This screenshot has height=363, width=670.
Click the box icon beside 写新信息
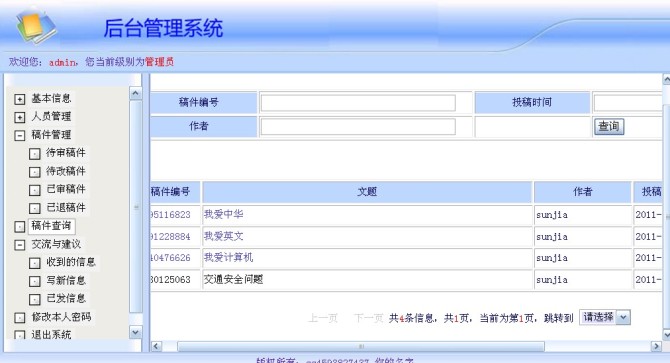[35, 281]
